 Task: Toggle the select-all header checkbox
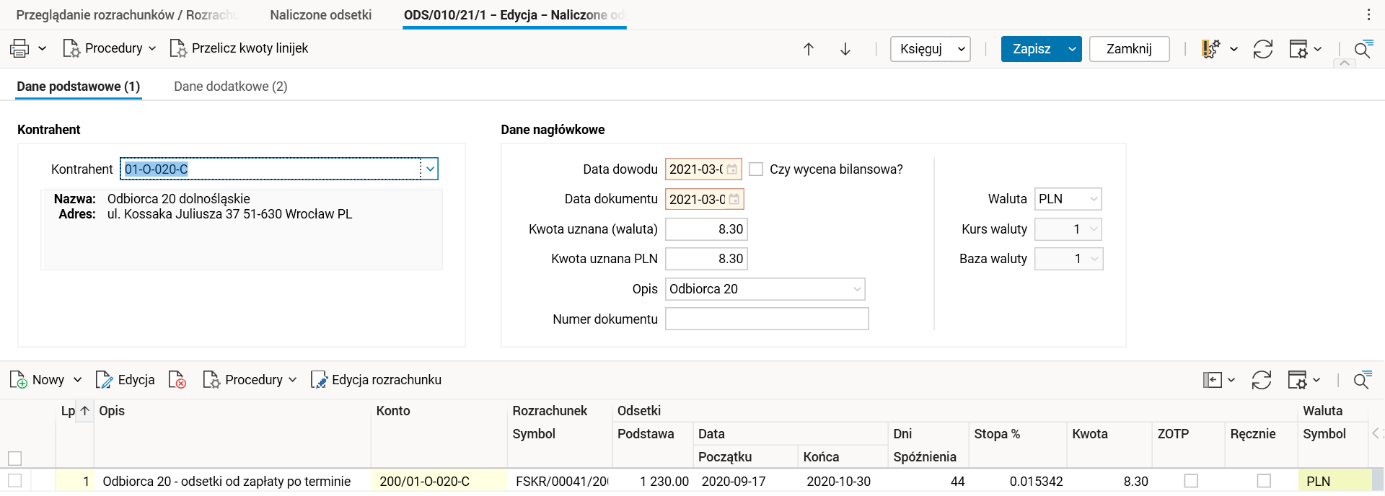(15, 458)
